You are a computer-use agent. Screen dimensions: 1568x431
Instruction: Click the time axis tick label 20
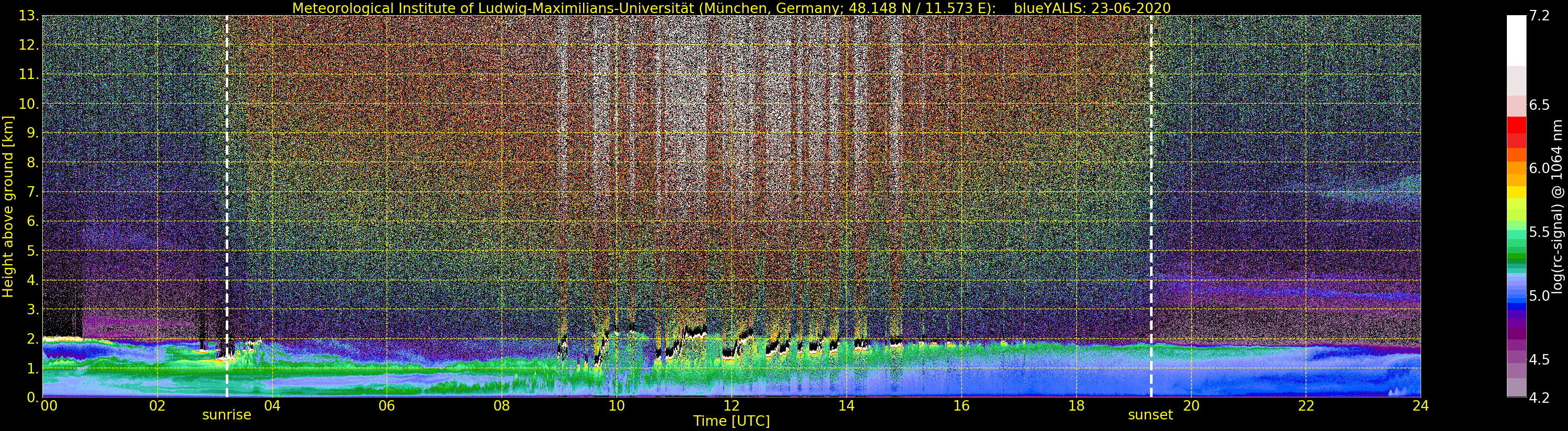(1191, 406)
